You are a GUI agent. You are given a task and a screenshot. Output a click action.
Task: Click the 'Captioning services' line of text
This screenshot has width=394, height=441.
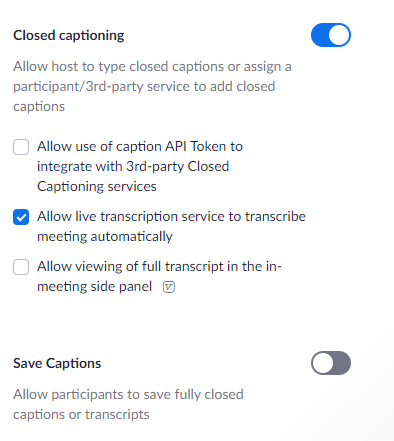97,186
